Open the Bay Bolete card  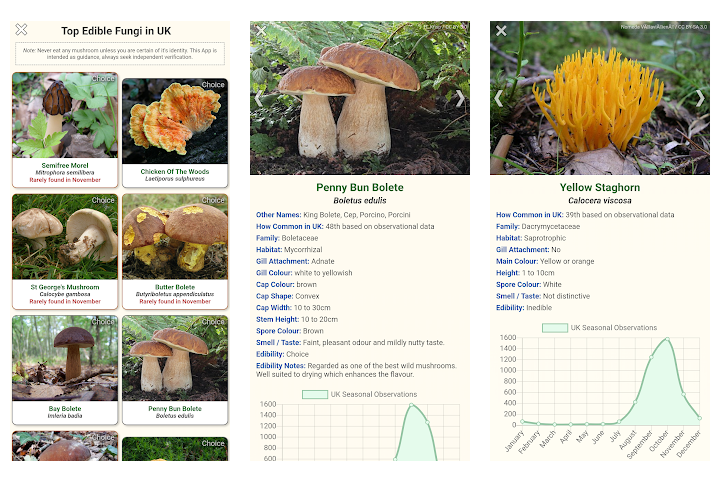point(65,370)
